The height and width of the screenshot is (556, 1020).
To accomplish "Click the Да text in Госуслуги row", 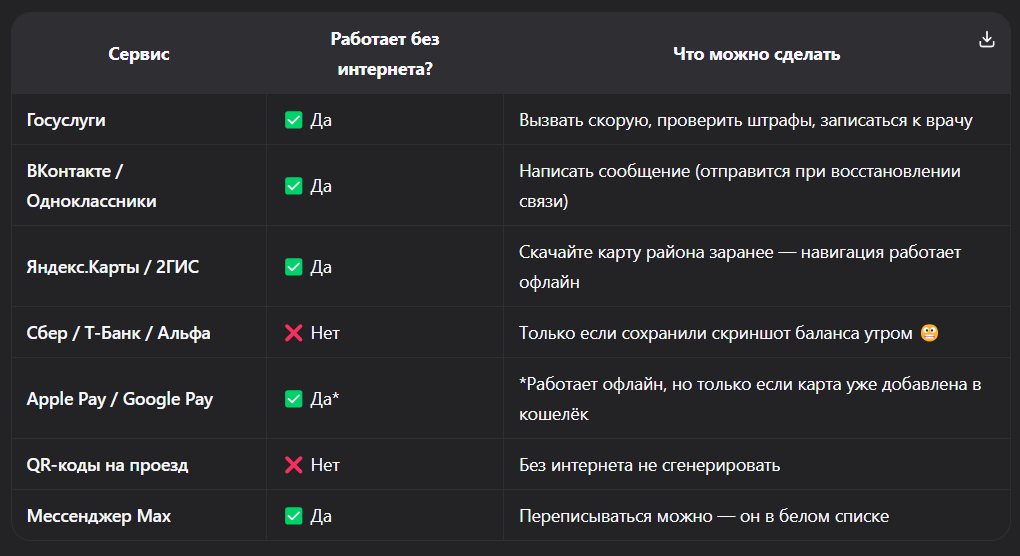I will [321, 120].
